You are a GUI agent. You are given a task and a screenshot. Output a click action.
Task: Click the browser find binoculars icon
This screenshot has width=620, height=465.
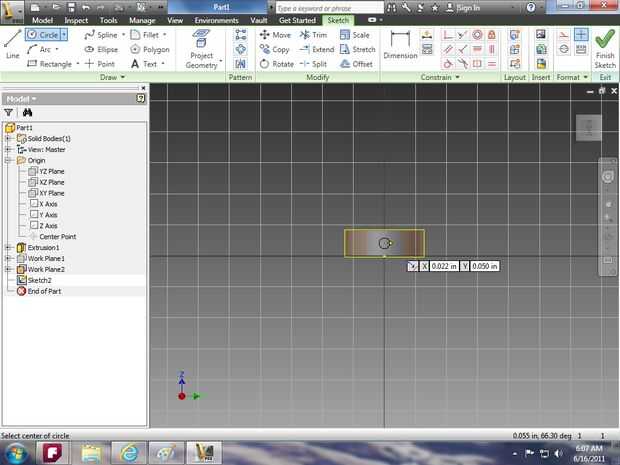coord(27,113)
